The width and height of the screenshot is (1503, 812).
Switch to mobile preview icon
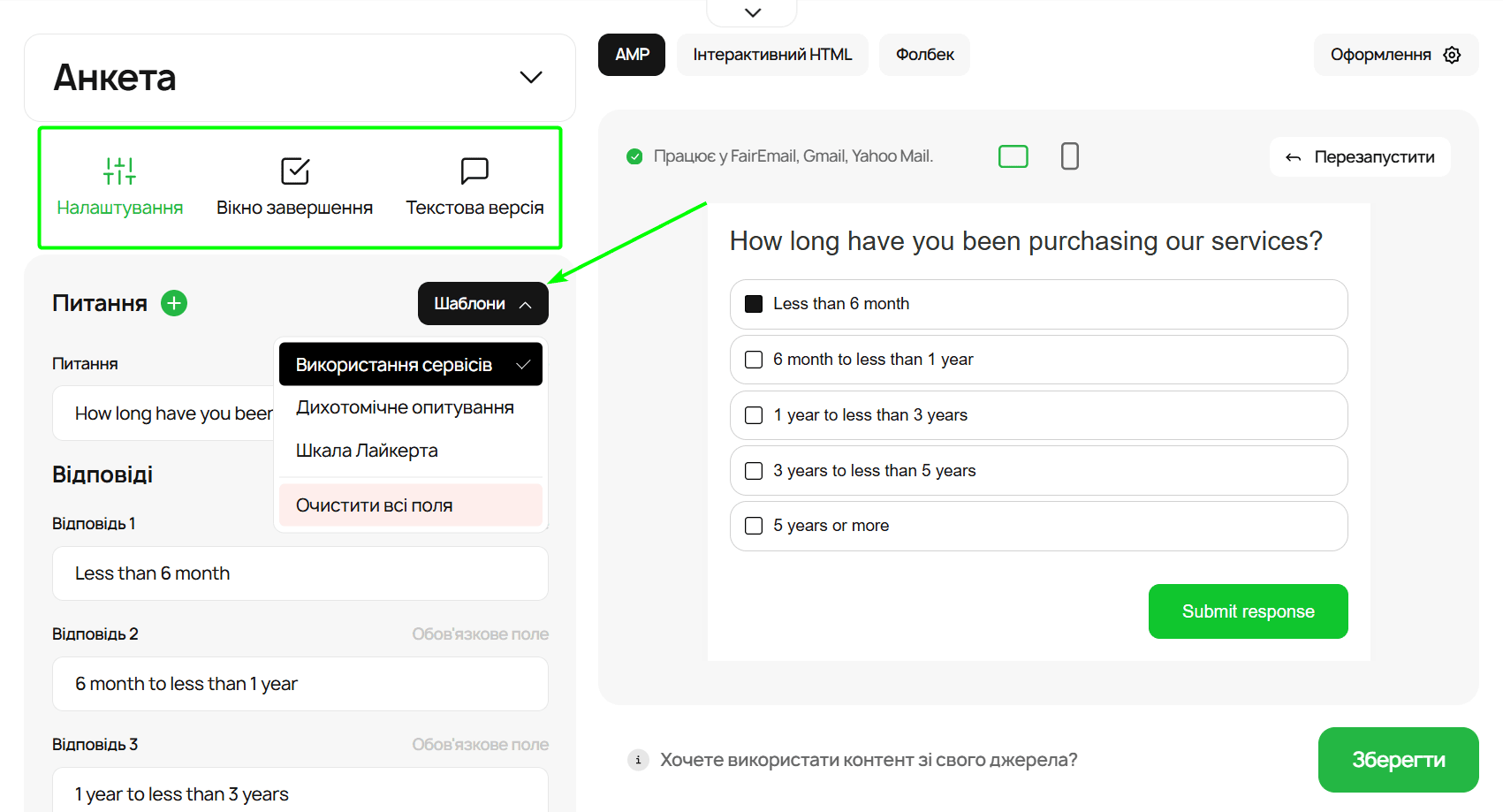point(1069,156)
